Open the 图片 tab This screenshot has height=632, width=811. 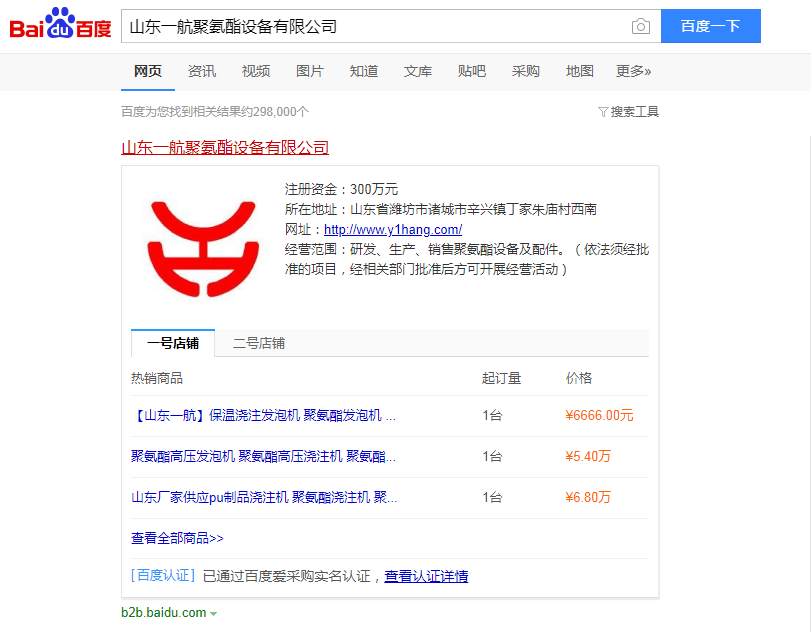310,71
